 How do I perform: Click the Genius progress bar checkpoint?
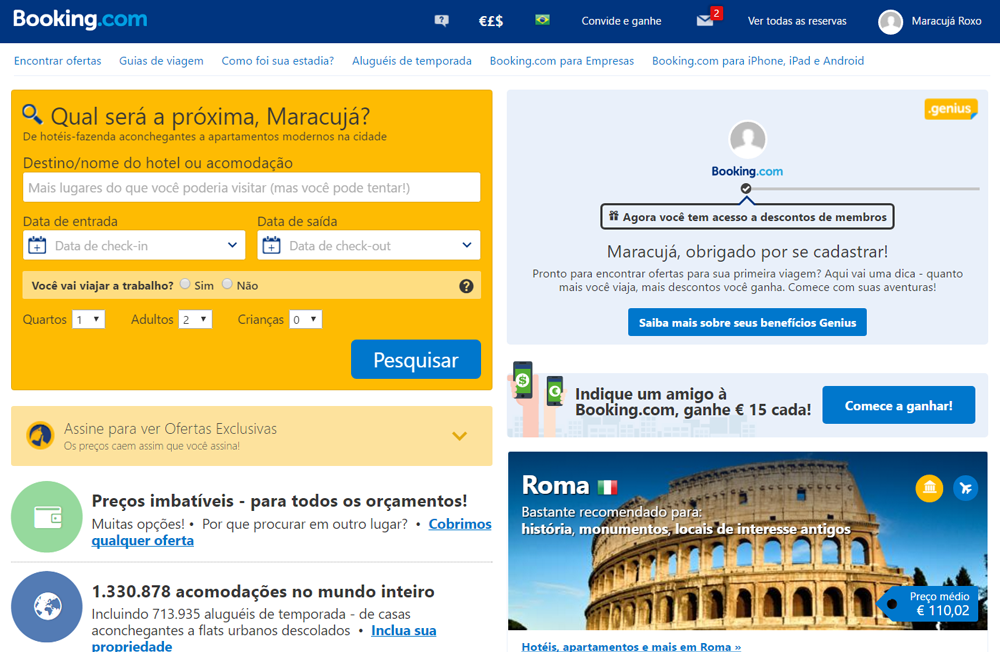[x=746, y=188]
